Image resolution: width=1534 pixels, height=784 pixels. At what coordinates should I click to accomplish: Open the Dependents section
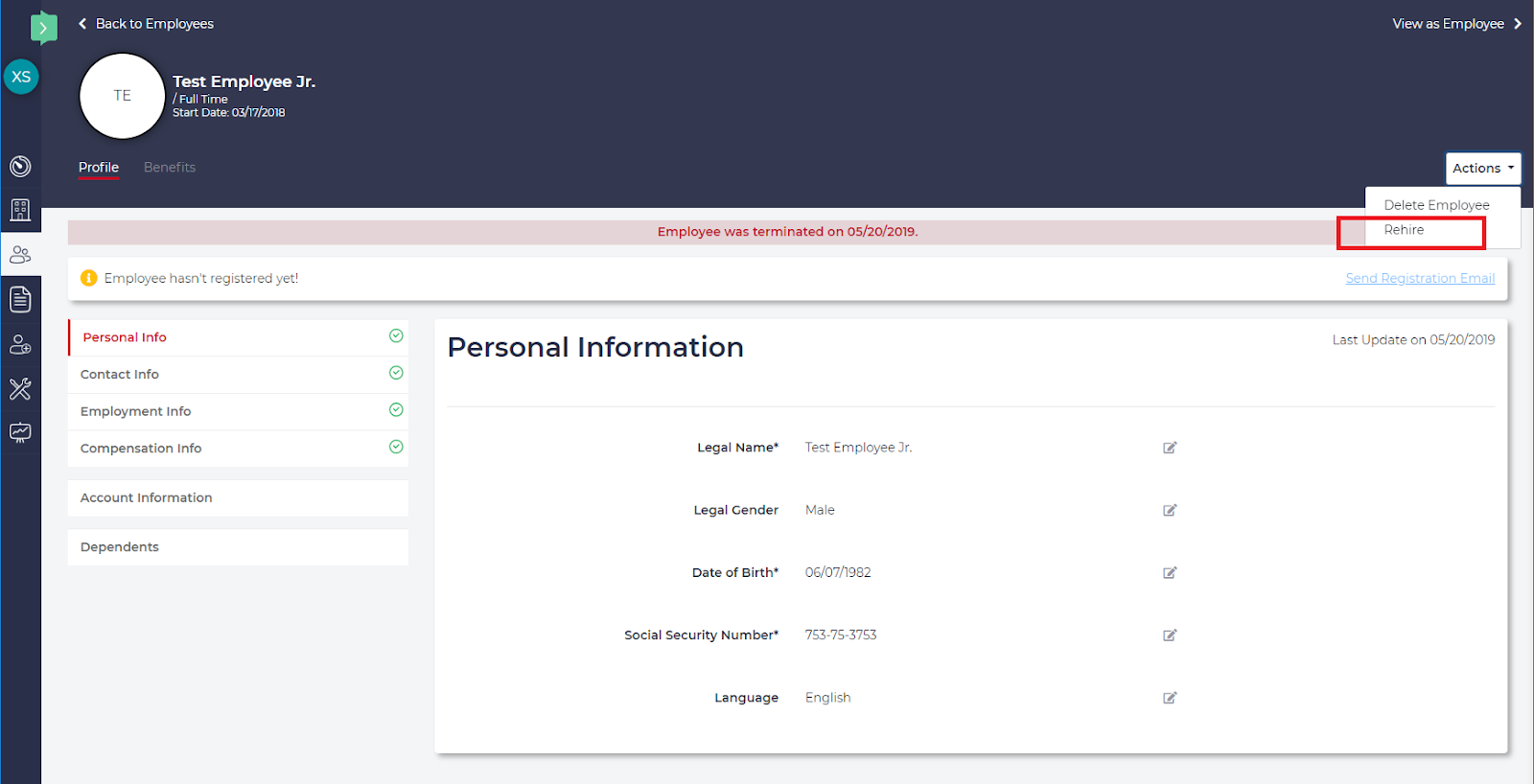pyautogui.click(x=120, y=547)
